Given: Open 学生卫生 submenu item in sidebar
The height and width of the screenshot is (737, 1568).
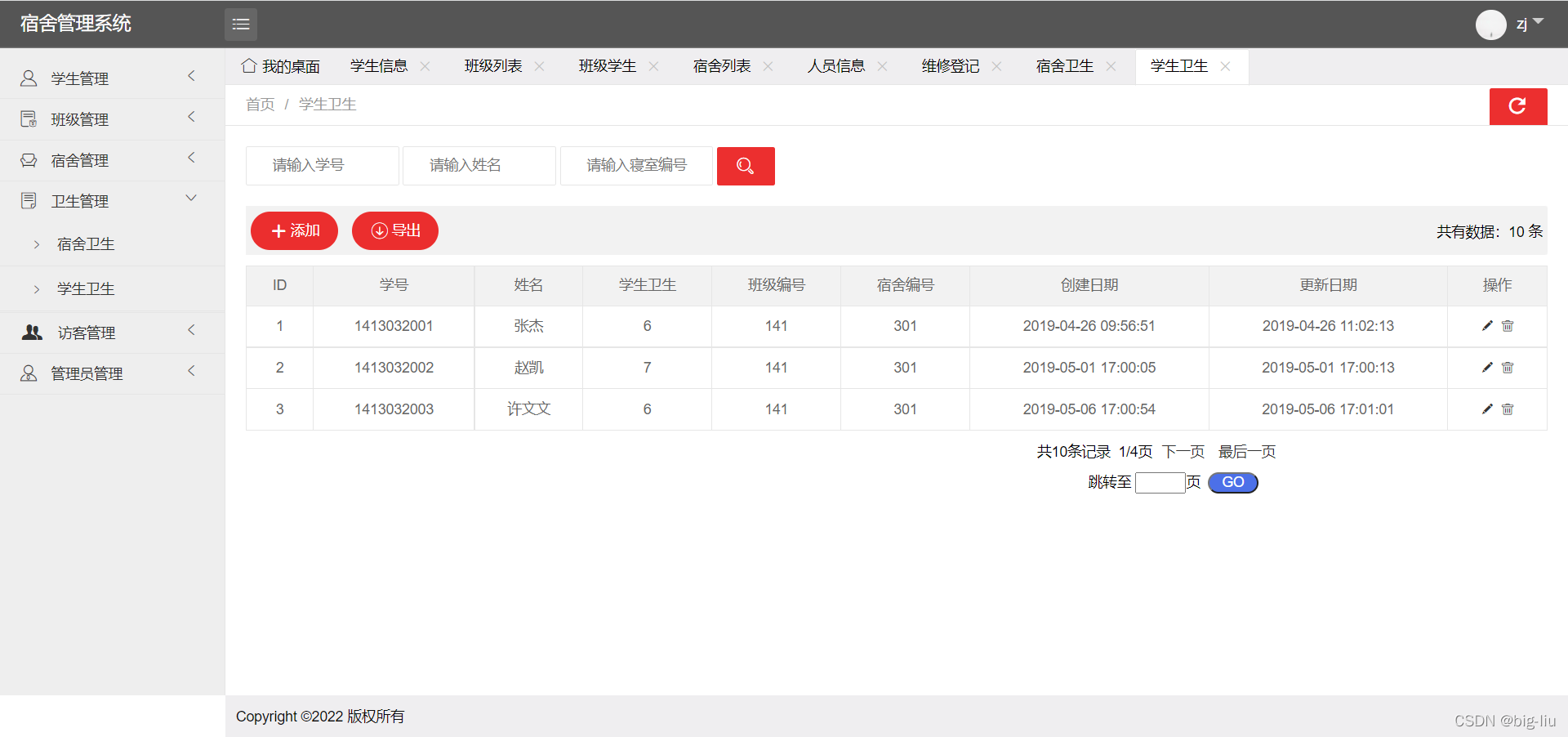Looking at the screenshot, I should (x=86, y=289).
